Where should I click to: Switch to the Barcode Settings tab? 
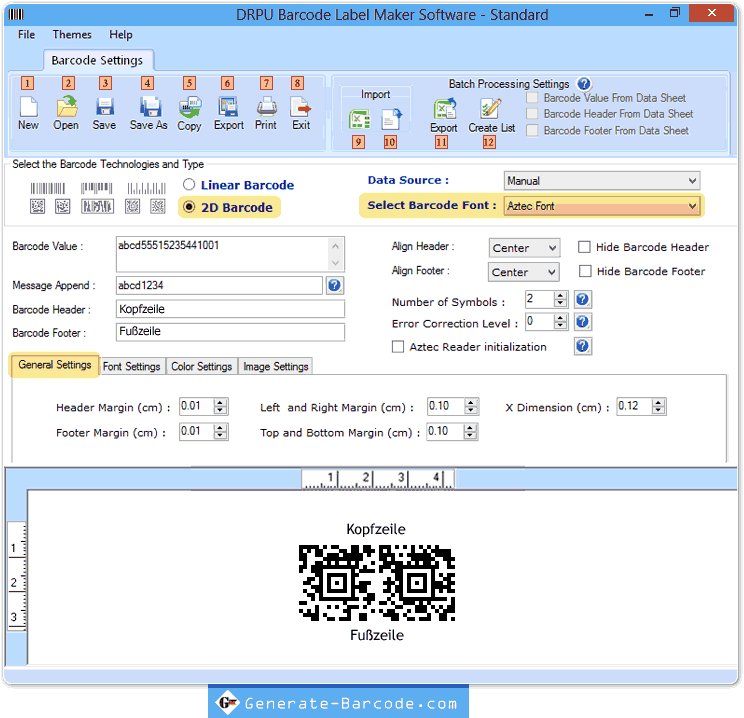click(97, 60)
